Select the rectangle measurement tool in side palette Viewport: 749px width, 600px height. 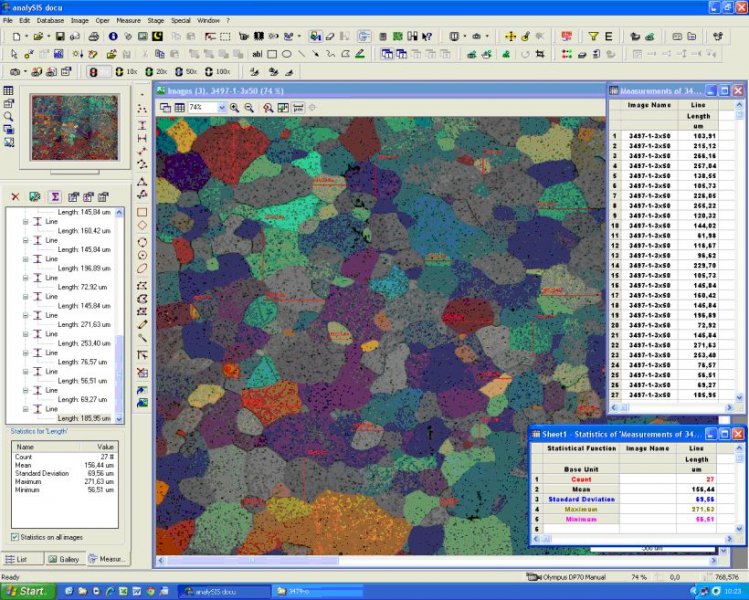point(142,213)
